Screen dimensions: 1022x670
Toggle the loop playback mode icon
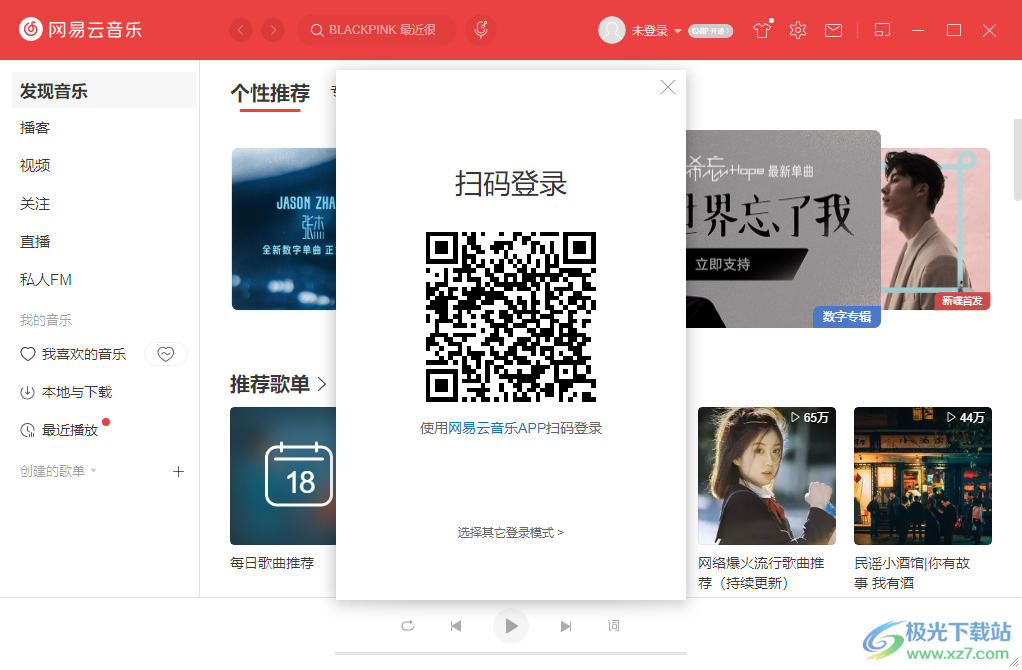pyautogui.click(x=407, y=626)
